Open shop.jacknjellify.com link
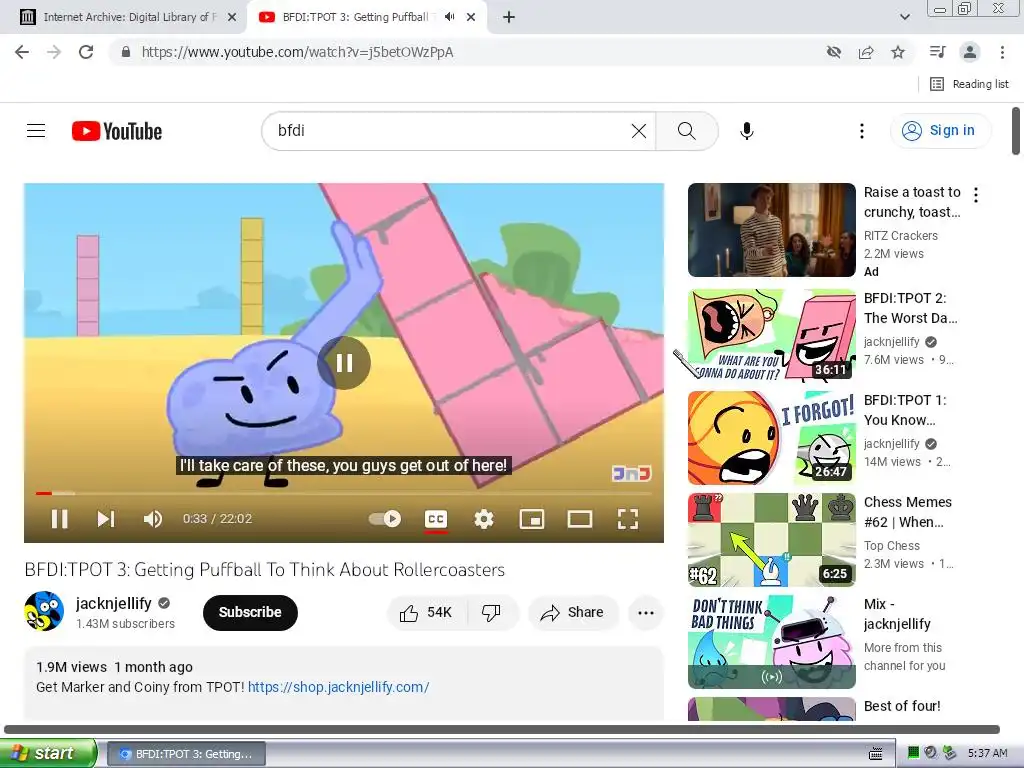1024x768 pixels. tap(338, 687)
